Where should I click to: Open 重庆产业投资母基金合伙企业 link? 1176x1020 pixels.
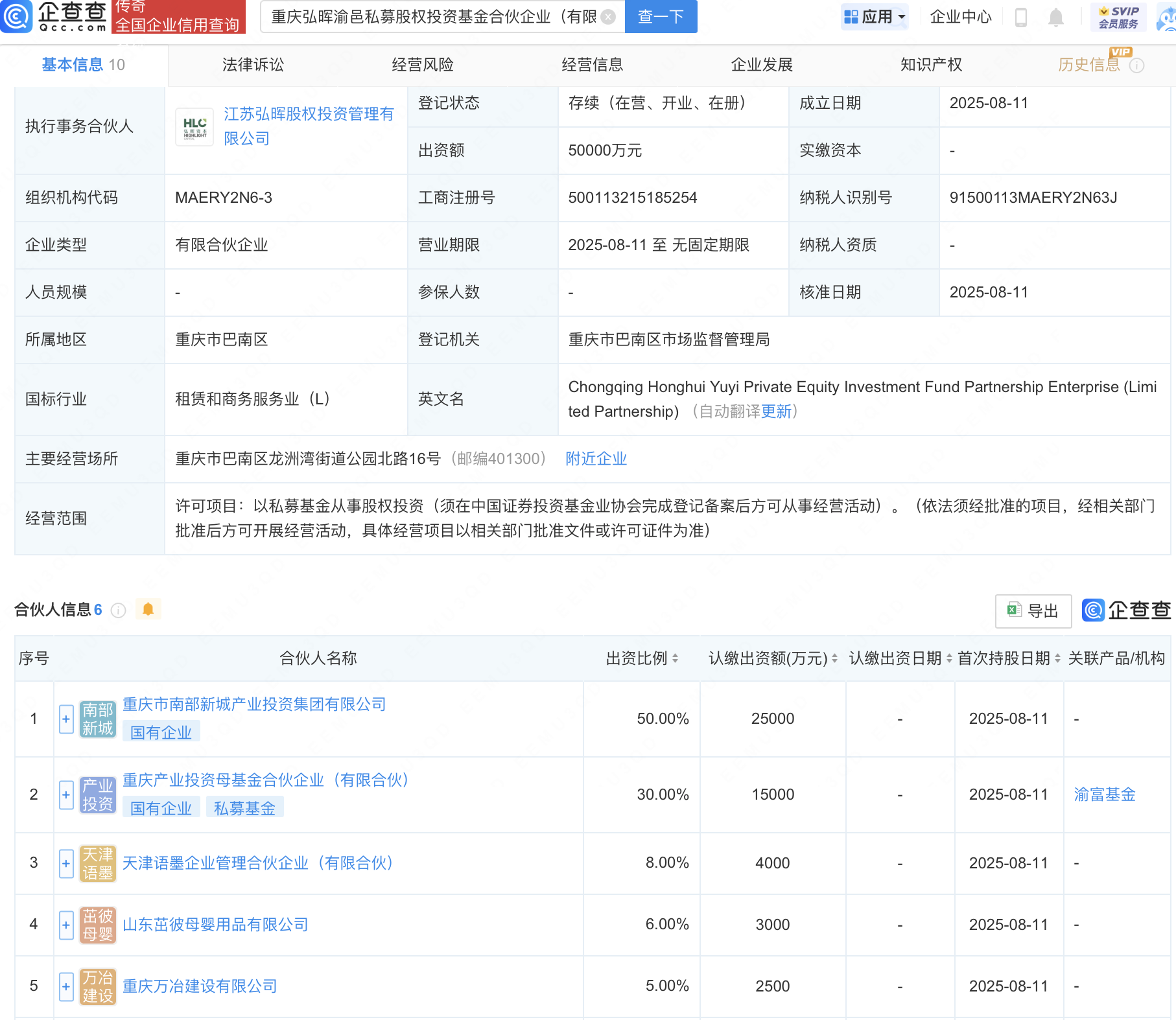[266, 780]
